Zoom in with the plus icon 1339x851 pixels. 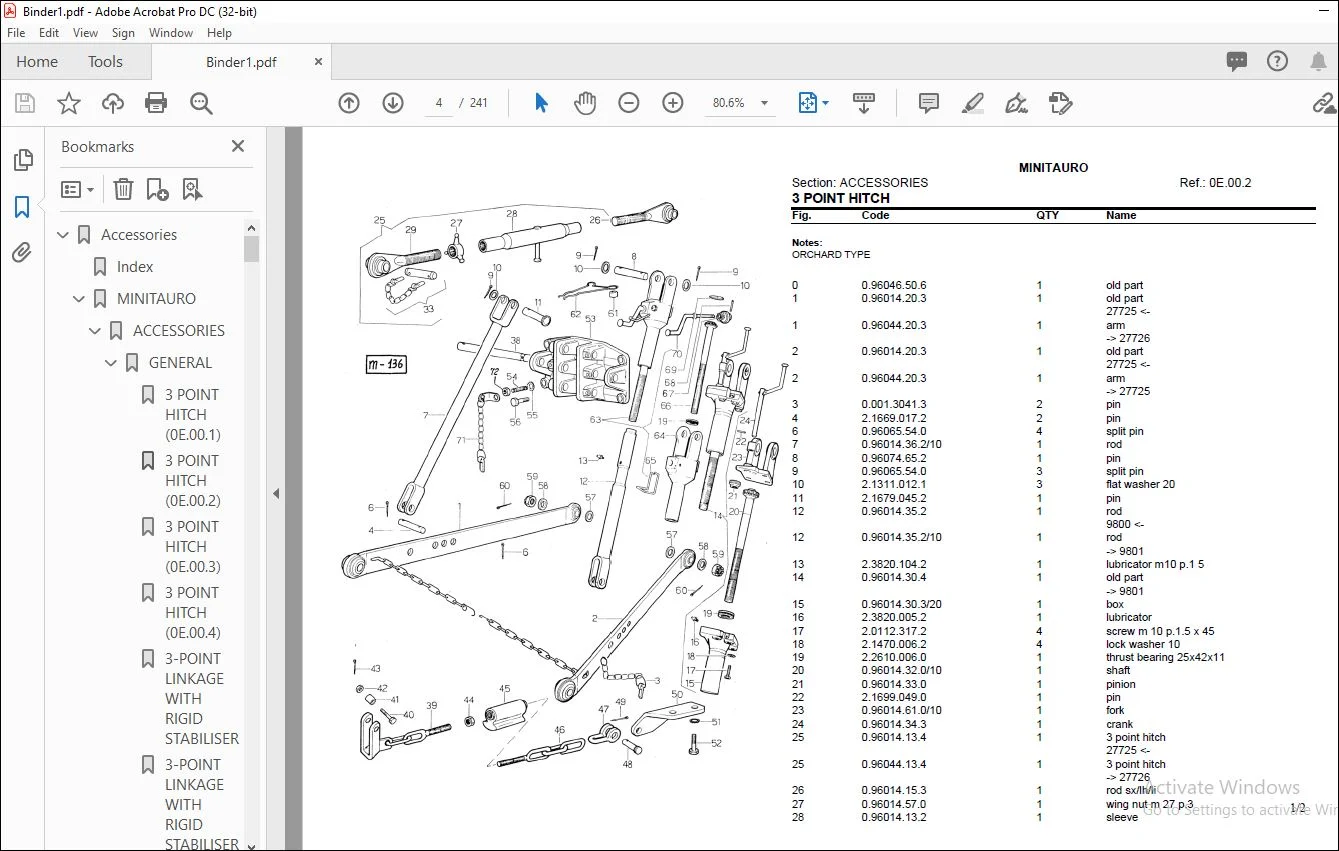(673, 103)
